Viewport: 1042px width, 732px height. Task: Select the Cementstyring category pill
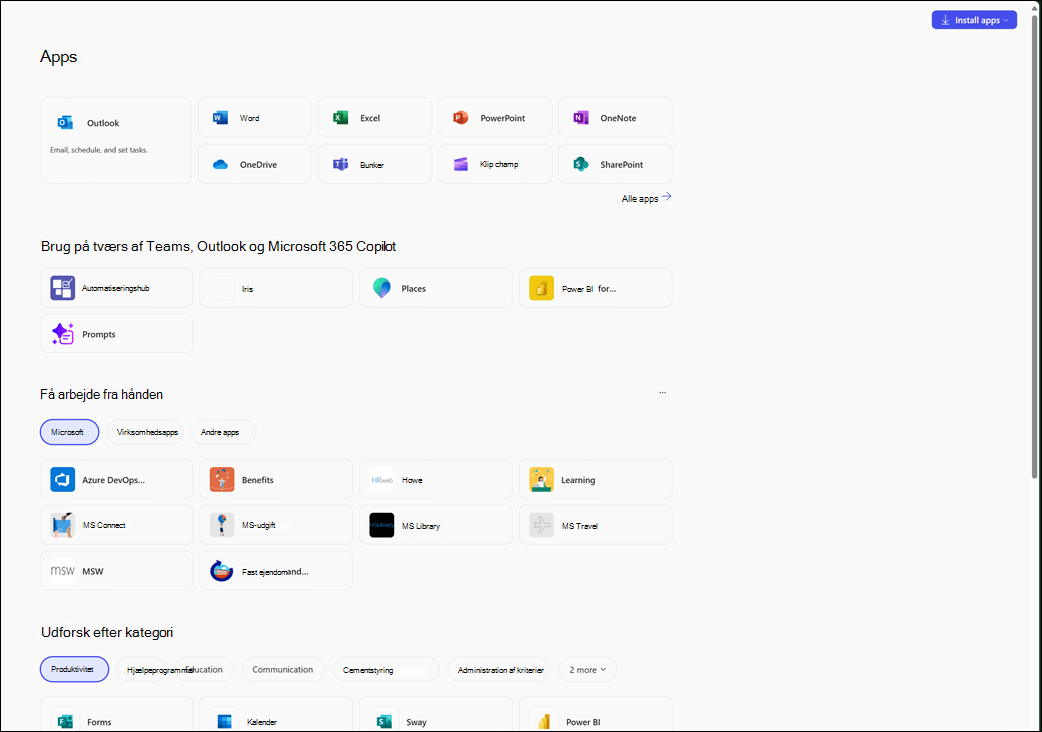click(x=386, y=670)
